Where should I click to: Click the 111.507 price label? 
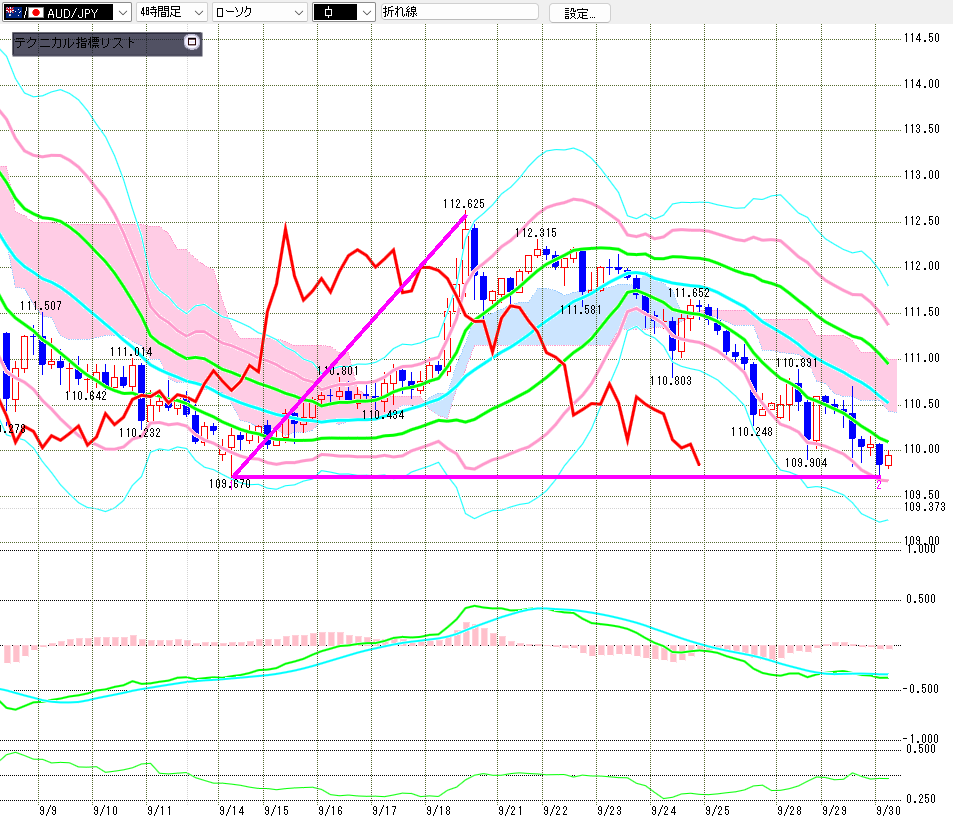41,306
